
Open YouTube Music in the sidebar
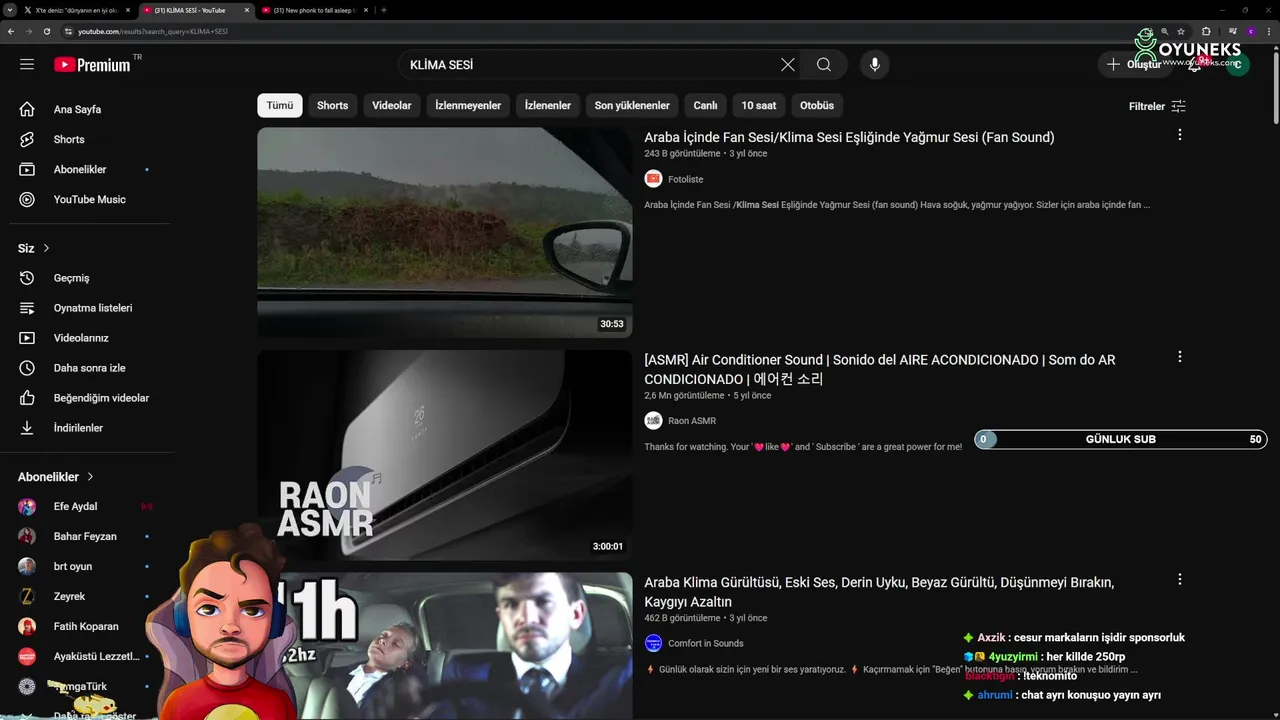point(88,199)
